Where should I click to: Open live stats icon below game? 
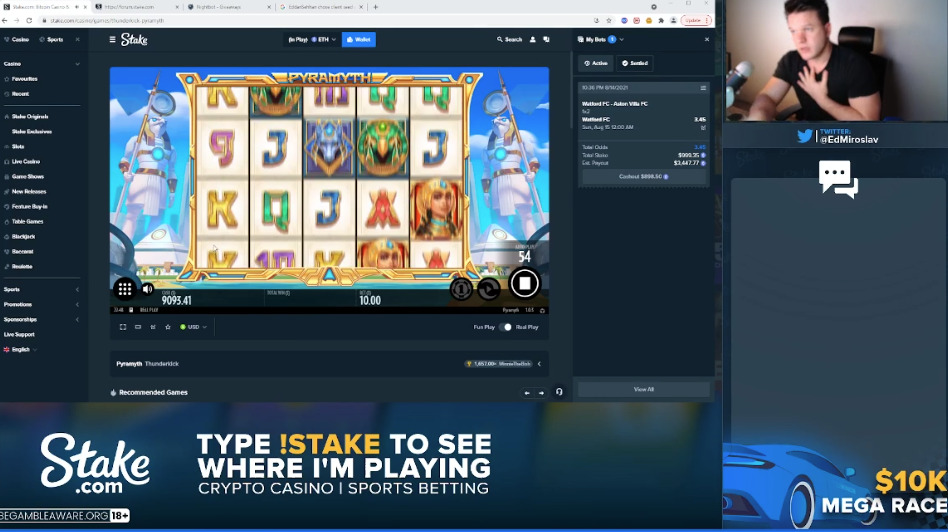(153, 327)
